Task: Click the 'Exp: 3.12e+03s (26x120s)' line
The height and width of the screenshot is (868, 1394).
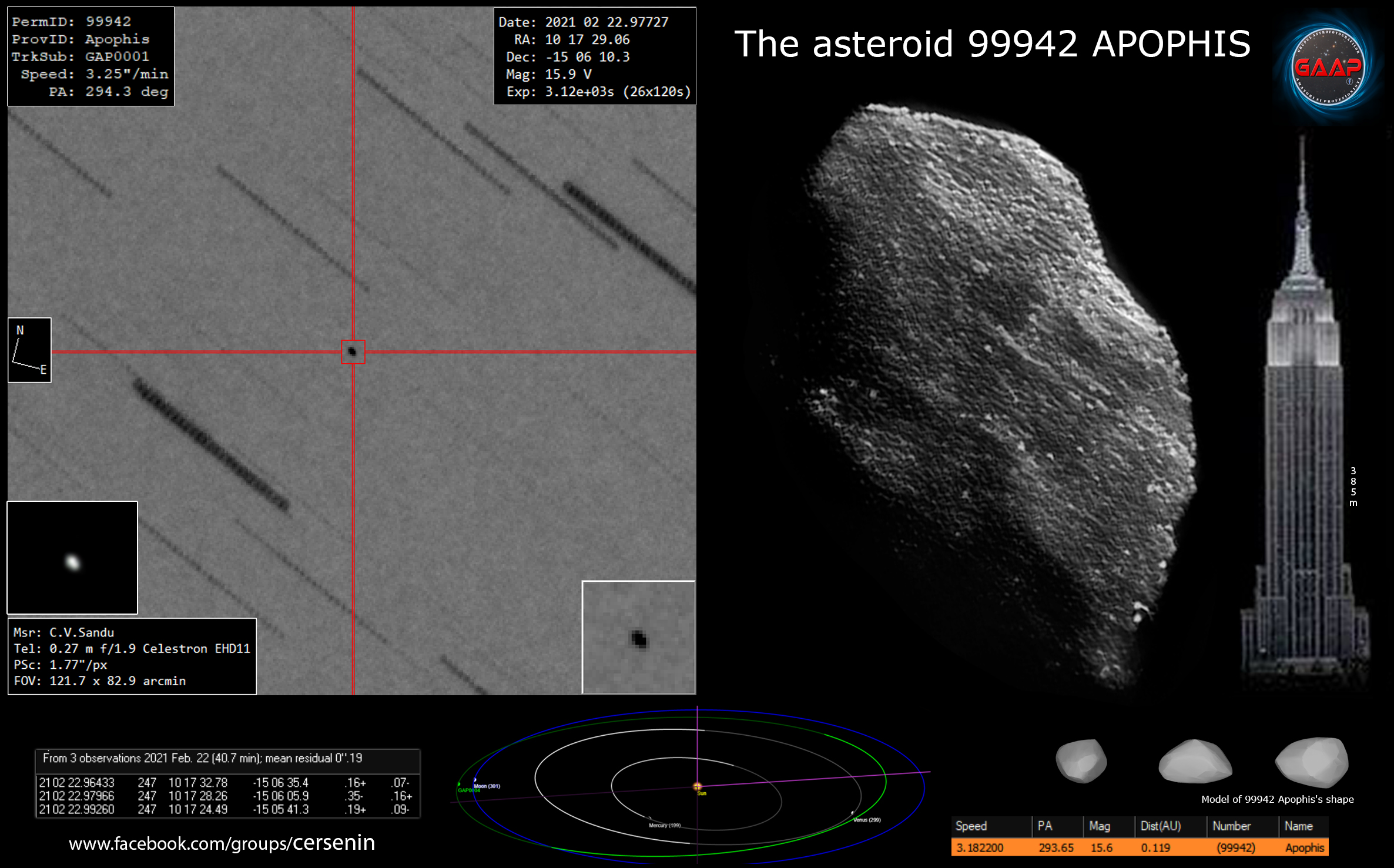Action: click(599, 92)
